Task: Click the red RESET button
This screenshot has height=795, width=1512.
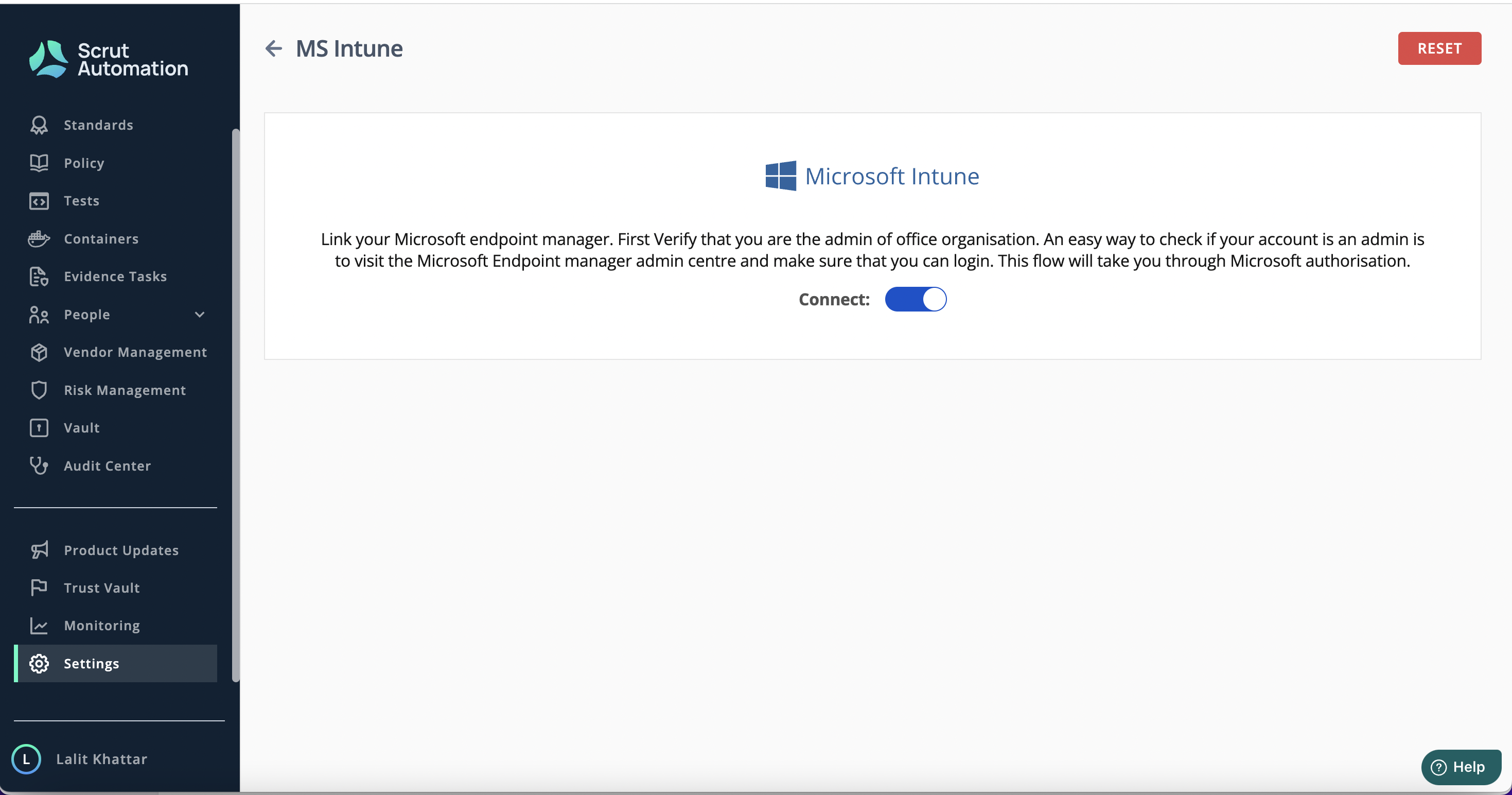Action: click(x=1439, y=48)
